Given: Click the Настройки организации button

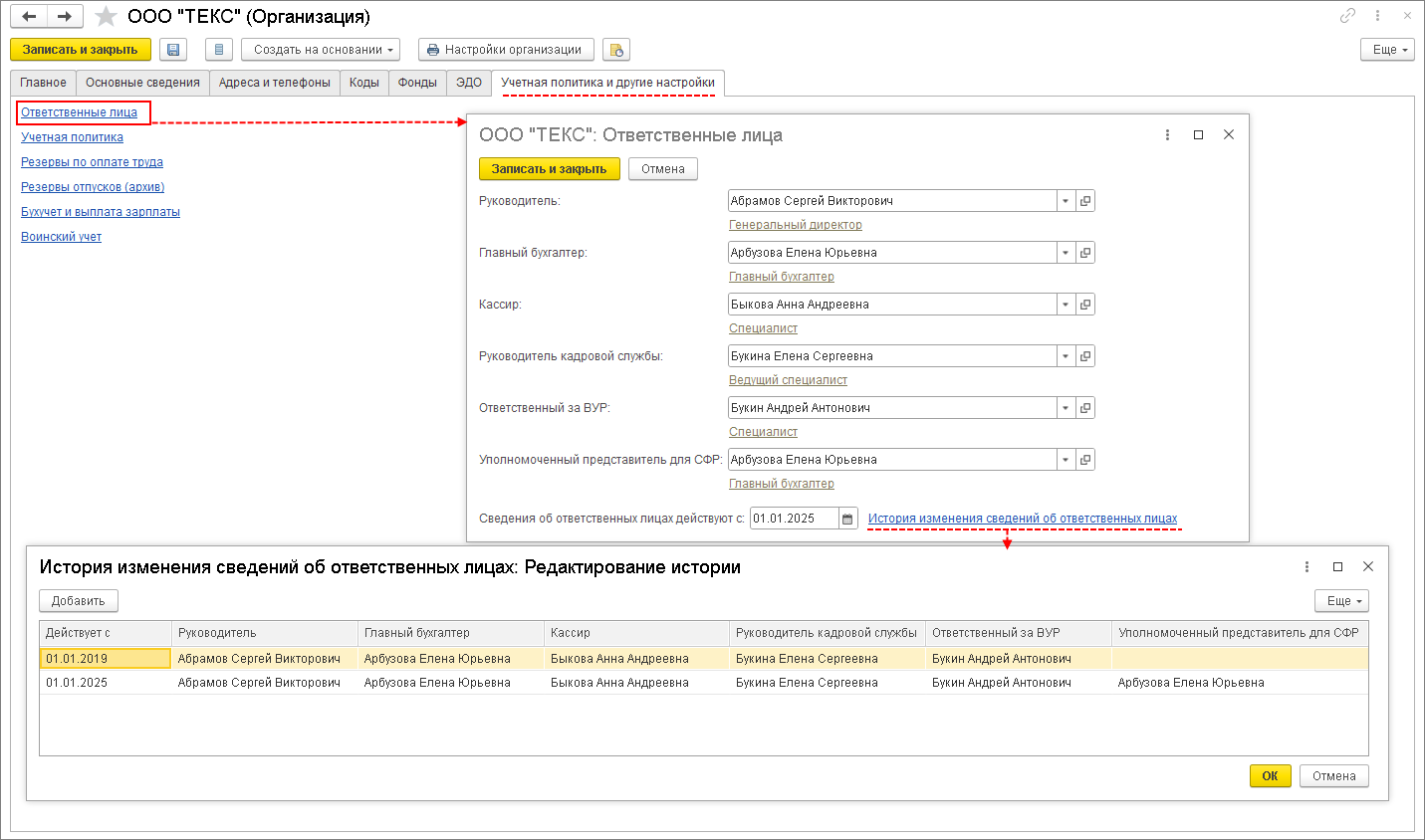Looking at the screenshot, I should point(506,50).
